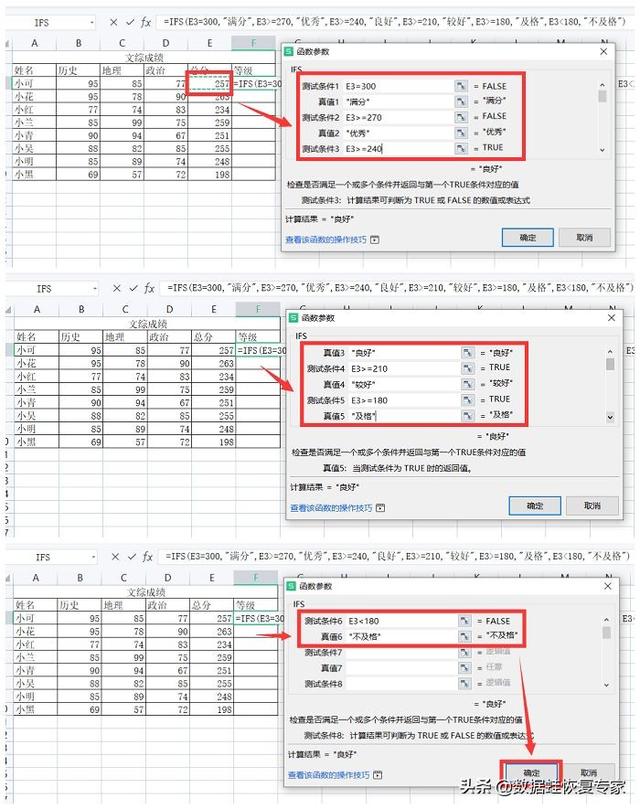Open 查看该函数的操作技巧 link in 测试条件1 dialog
The image size is (640, 809).
coord(326,240)
